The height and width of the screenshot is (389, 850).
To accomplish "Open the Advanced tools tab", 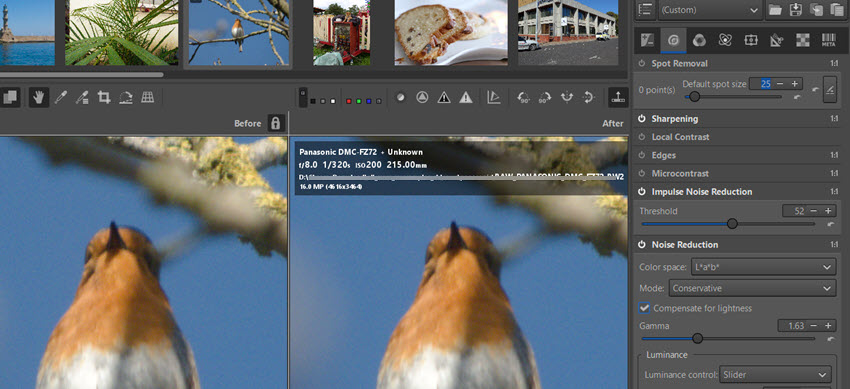I will [x=725, y=40].
